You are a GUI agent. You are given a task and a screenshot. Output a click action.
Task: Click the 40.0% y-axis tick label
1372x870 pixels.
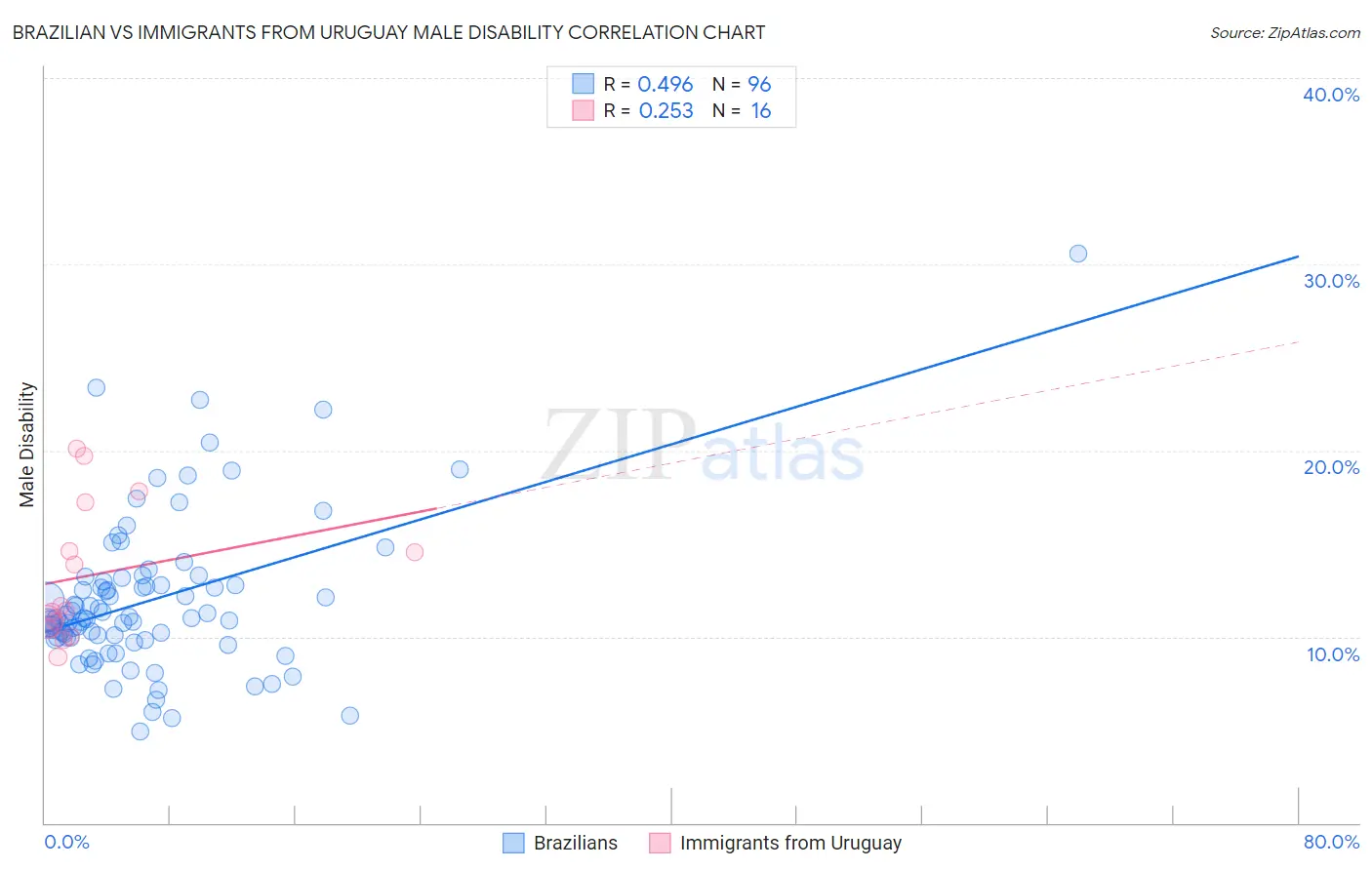[1330, 96]
